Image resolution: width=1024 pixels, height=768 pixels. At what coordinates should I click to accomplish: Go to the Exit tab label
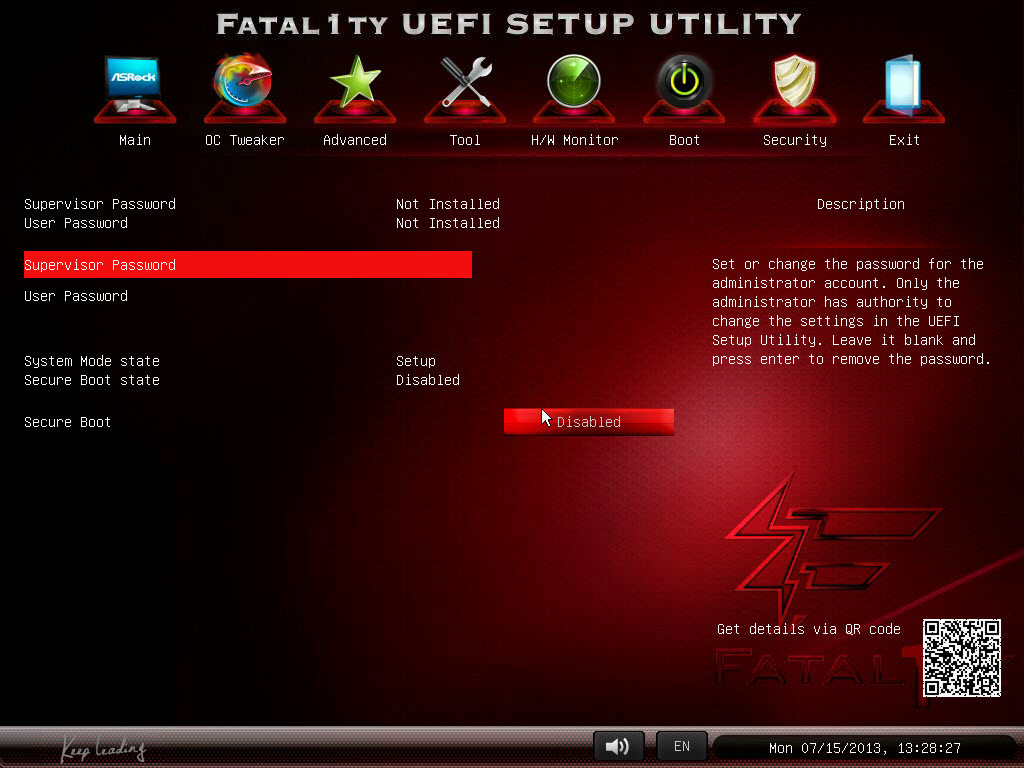pyautogui.click(x=904, y=140)
